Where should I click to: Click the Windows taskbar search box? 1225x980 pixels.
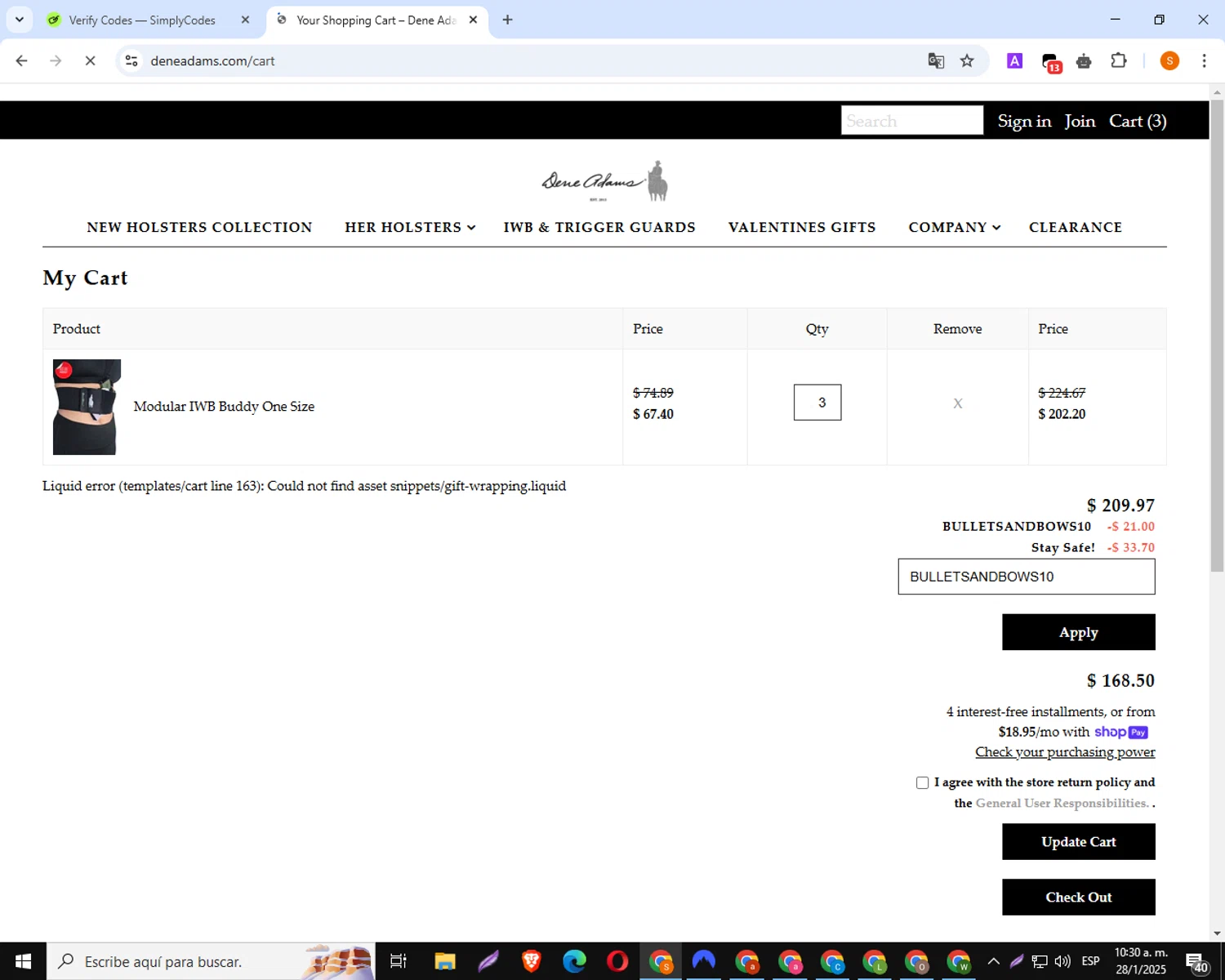coord(211,961)
